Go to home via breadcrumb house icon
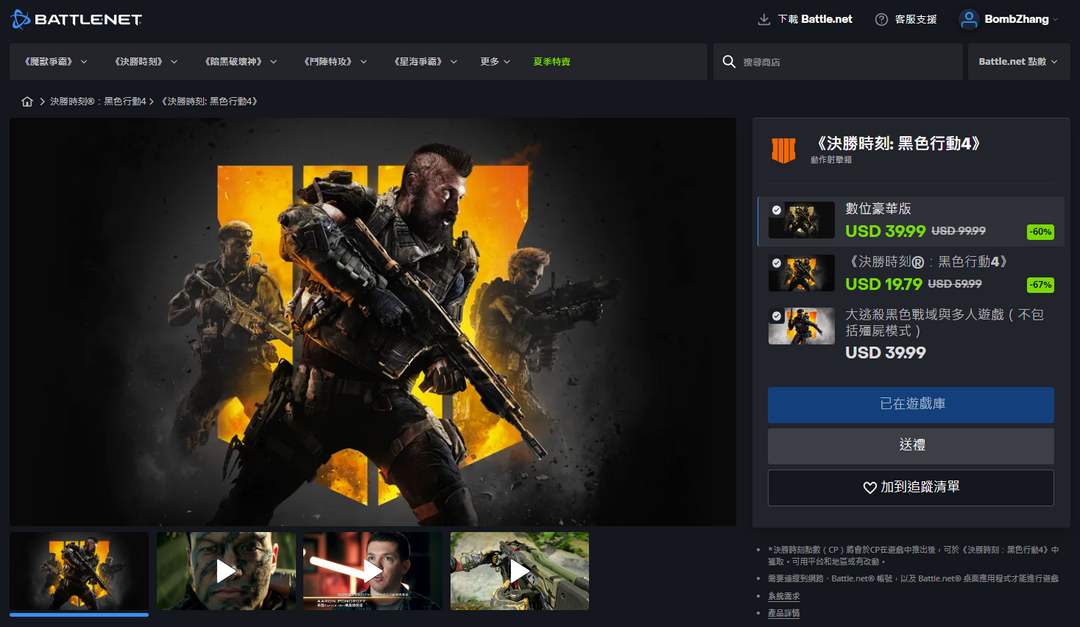This screenshot has height=627, width=1080. 27,101
